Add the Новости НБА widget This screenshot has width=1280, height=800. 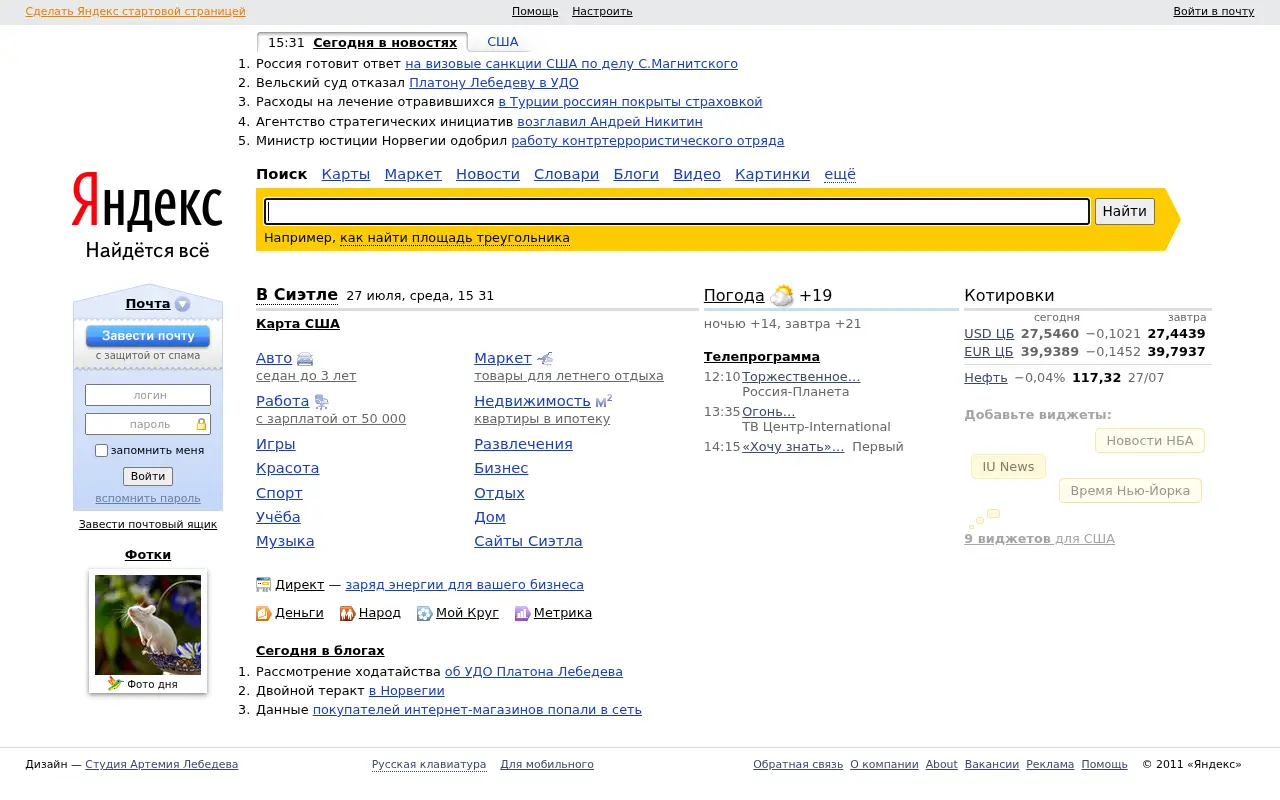[x=1150, y=441]
